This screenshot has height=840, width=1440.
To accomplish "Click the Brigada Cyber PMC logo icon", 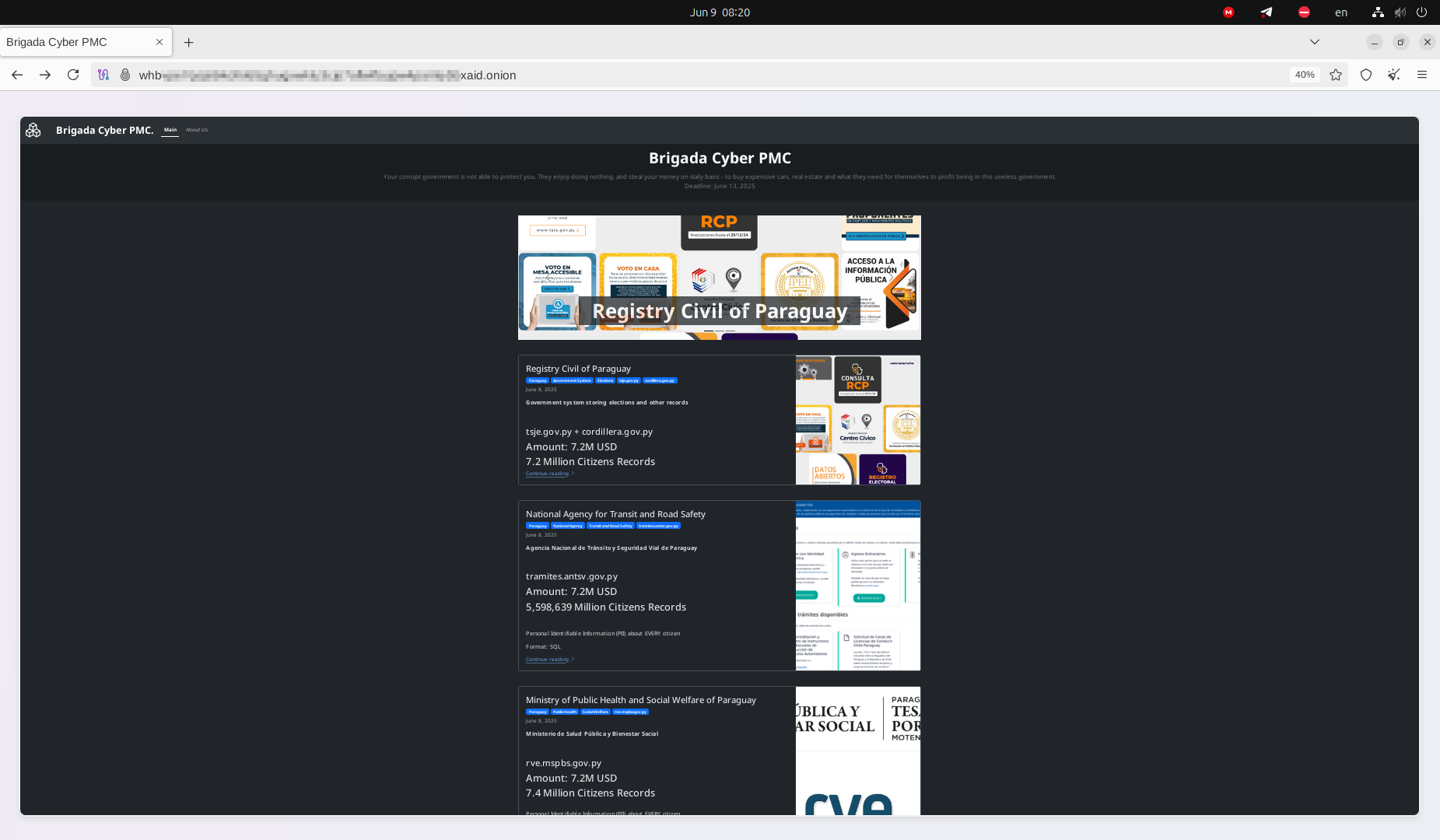I will (33, 130).
